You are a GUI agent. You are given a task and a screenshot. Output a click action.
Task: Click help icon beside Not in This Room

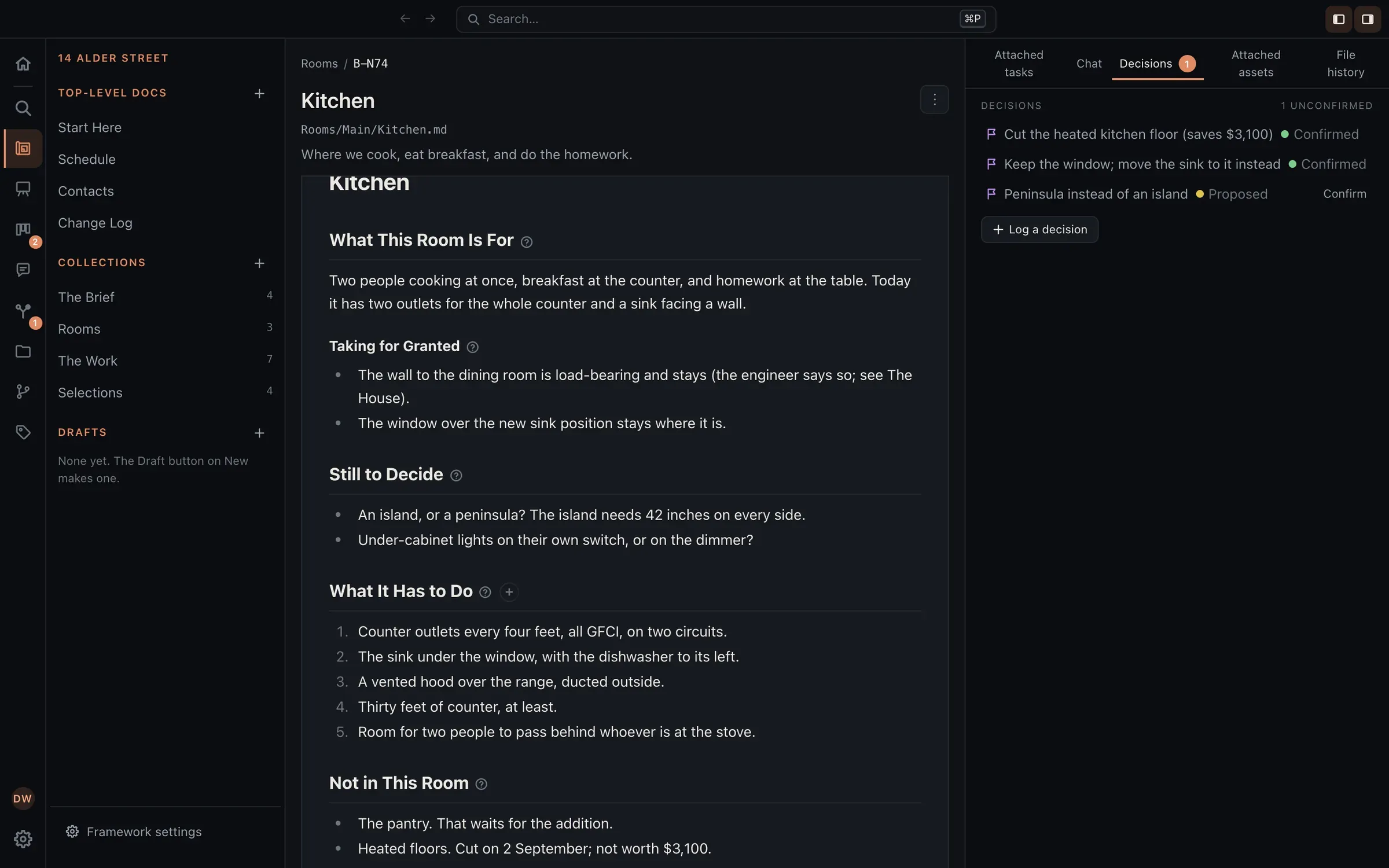pyautogui.click(x=481, y=784)
